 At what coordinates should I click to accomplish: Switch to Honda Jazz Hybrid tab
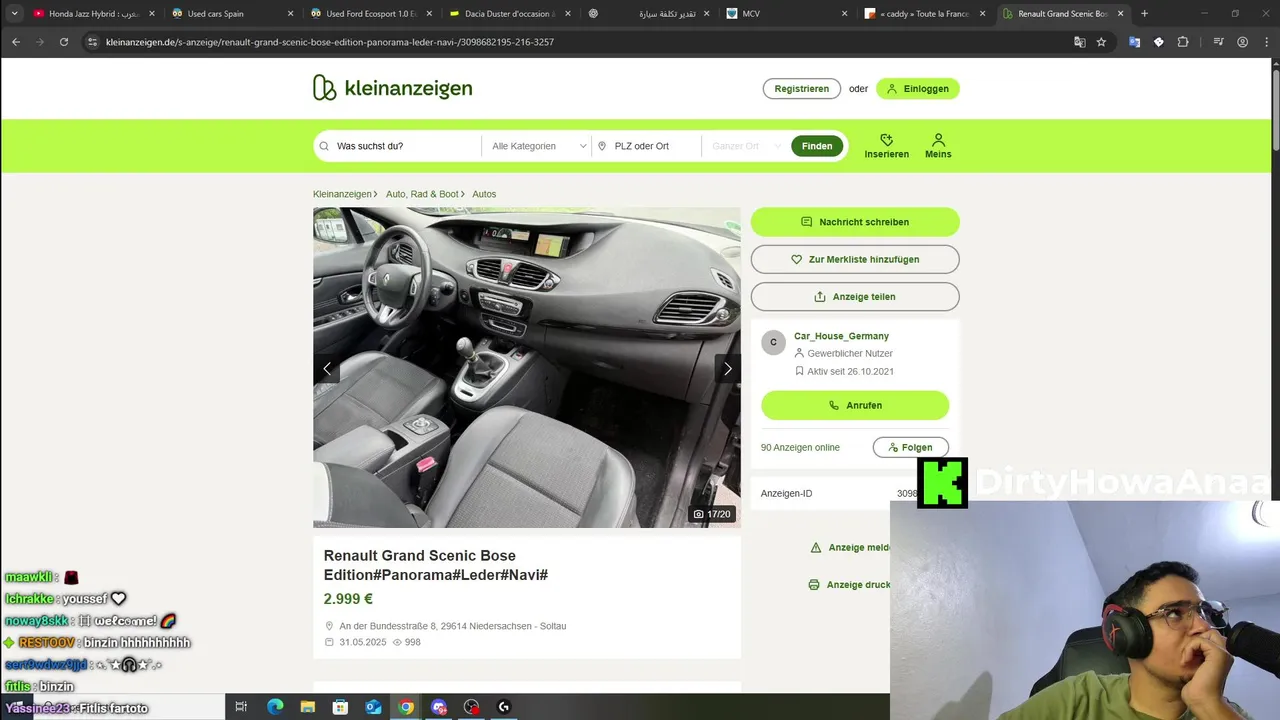93,14
